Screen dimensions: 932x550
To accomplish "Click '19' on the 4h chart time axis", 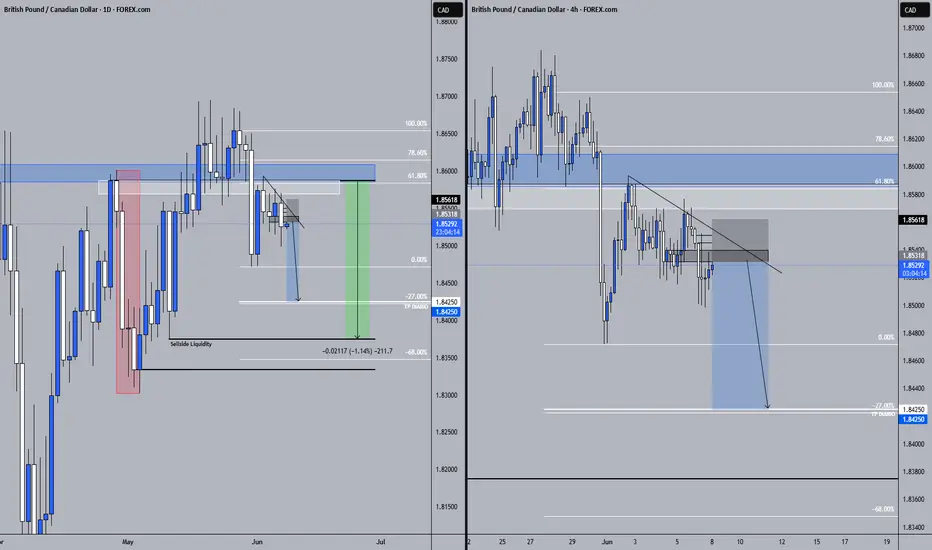I will [886, 542].
